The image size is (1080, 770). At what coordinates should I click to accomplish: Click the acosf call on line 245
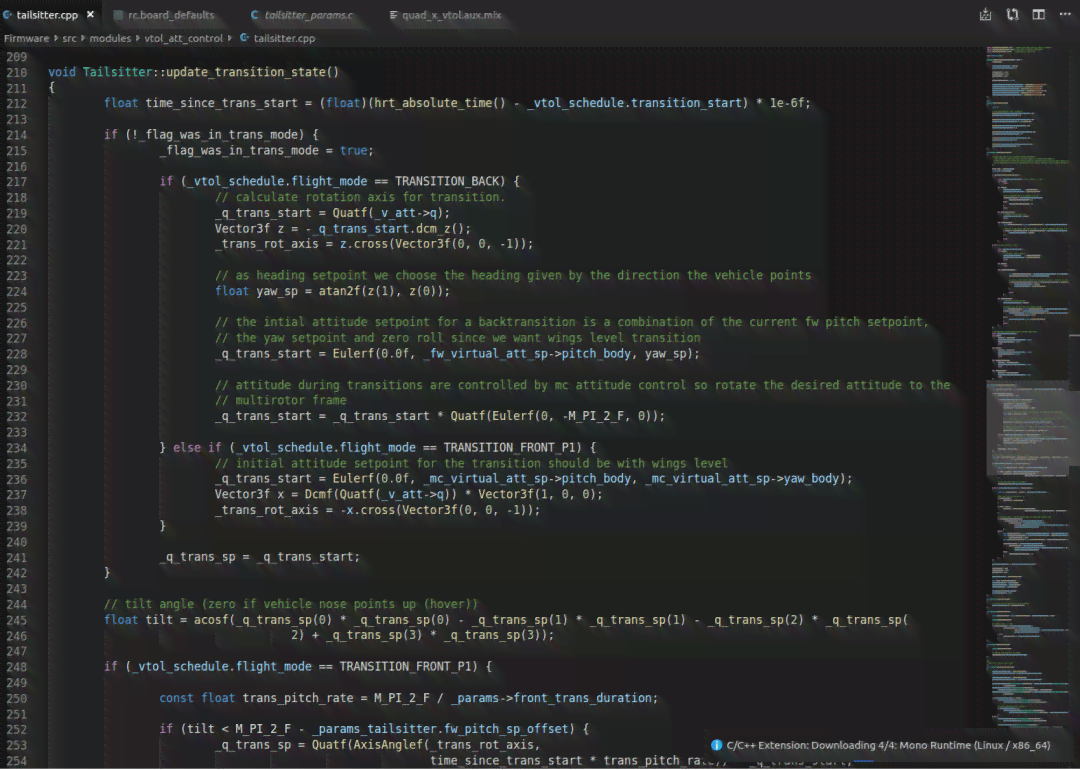(211, 620)
